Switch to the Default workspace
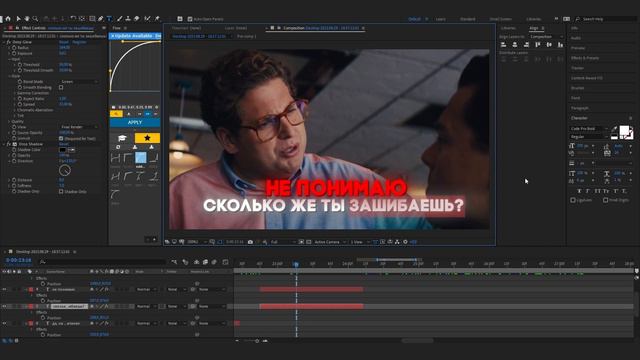This screenshot has height=360, width=640. coord(414,19)
